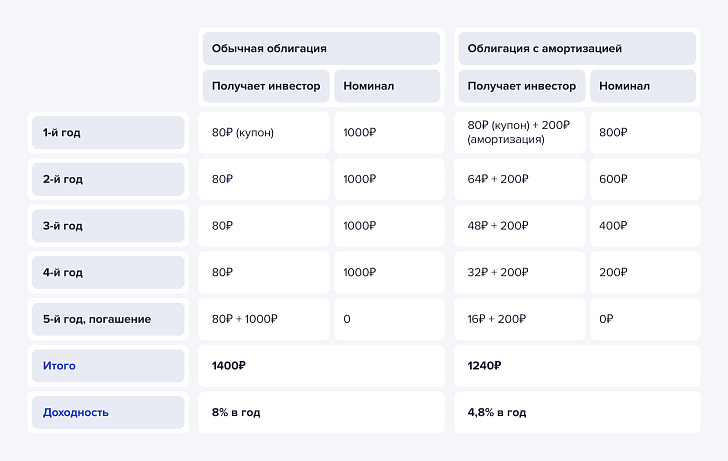Click the '1240₽' total cell
The image size is (728, 461).
(x=577, y=366)
